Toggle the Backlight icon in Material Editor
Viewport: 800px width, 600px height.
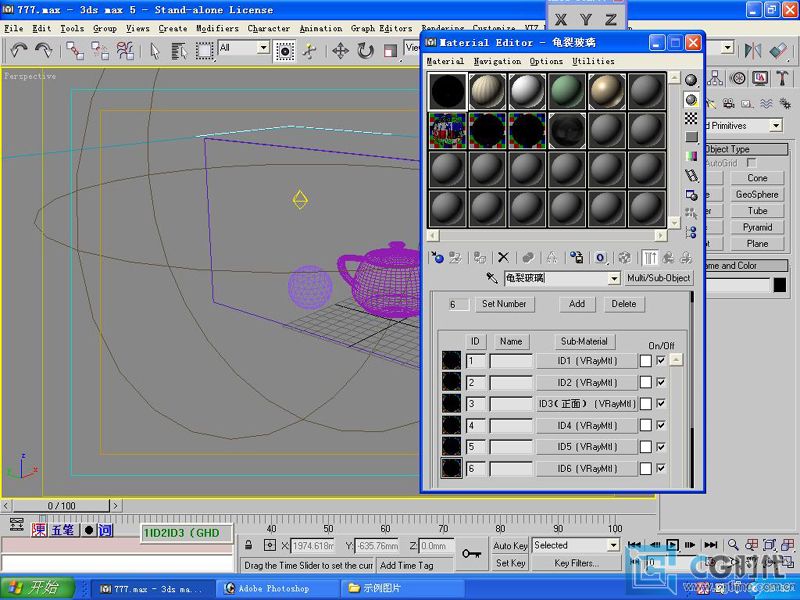tap(691, 99)
